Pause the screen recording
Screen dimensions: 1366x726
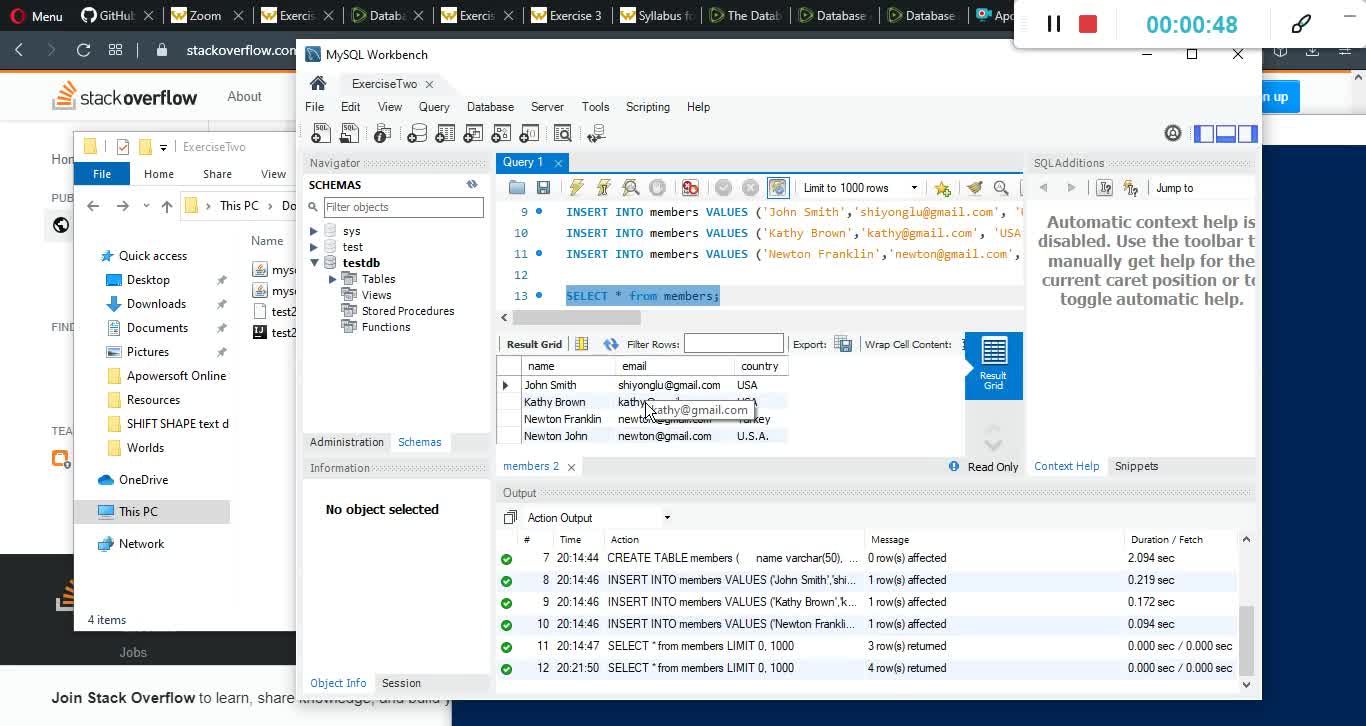point(1053,24)
